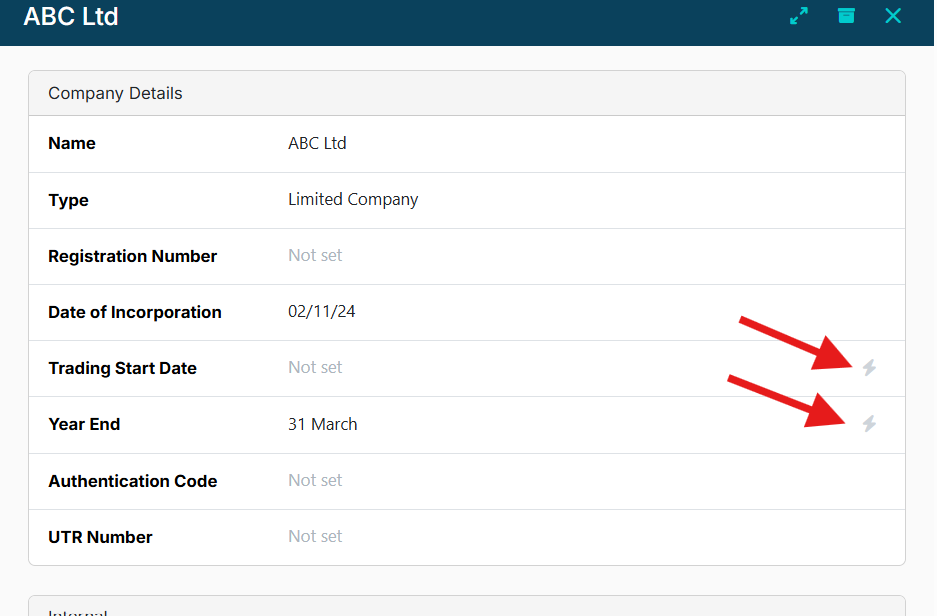Screen dimensions: 937x616
Task: Click the Date of Incorporation label
Action: coord(135,312)
